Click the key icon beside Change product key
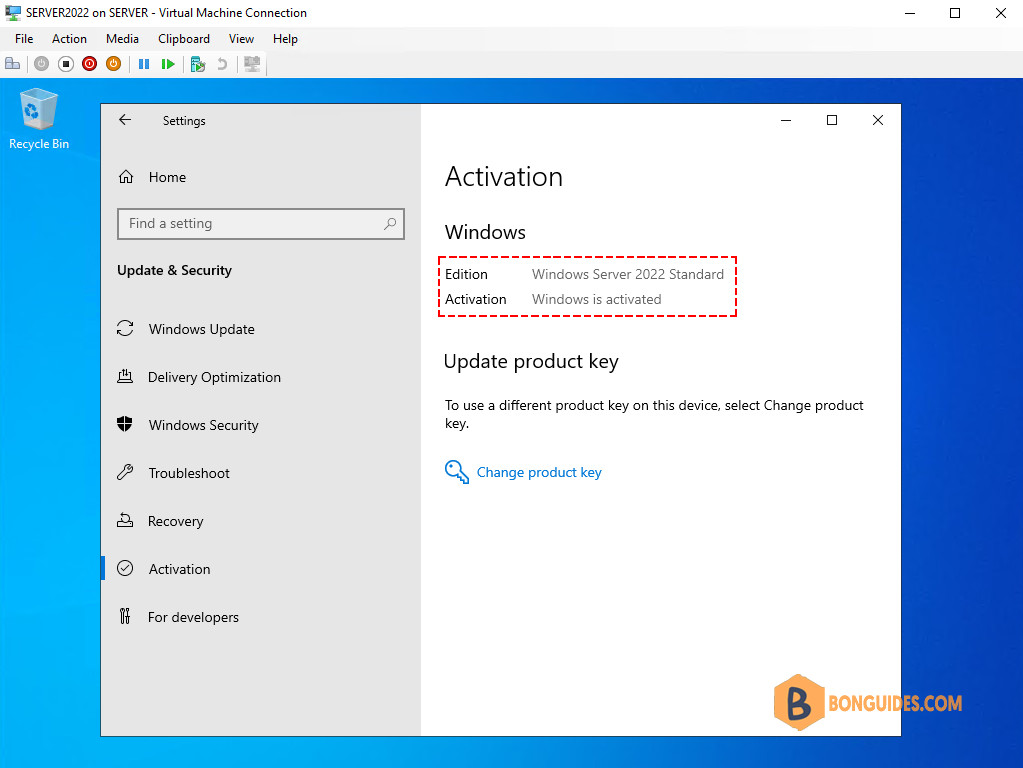The image size is (1023, 768). point(457,472)
